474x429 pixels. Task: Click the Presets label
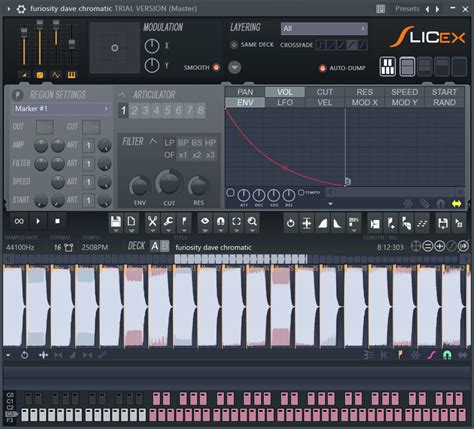[407, 9]
